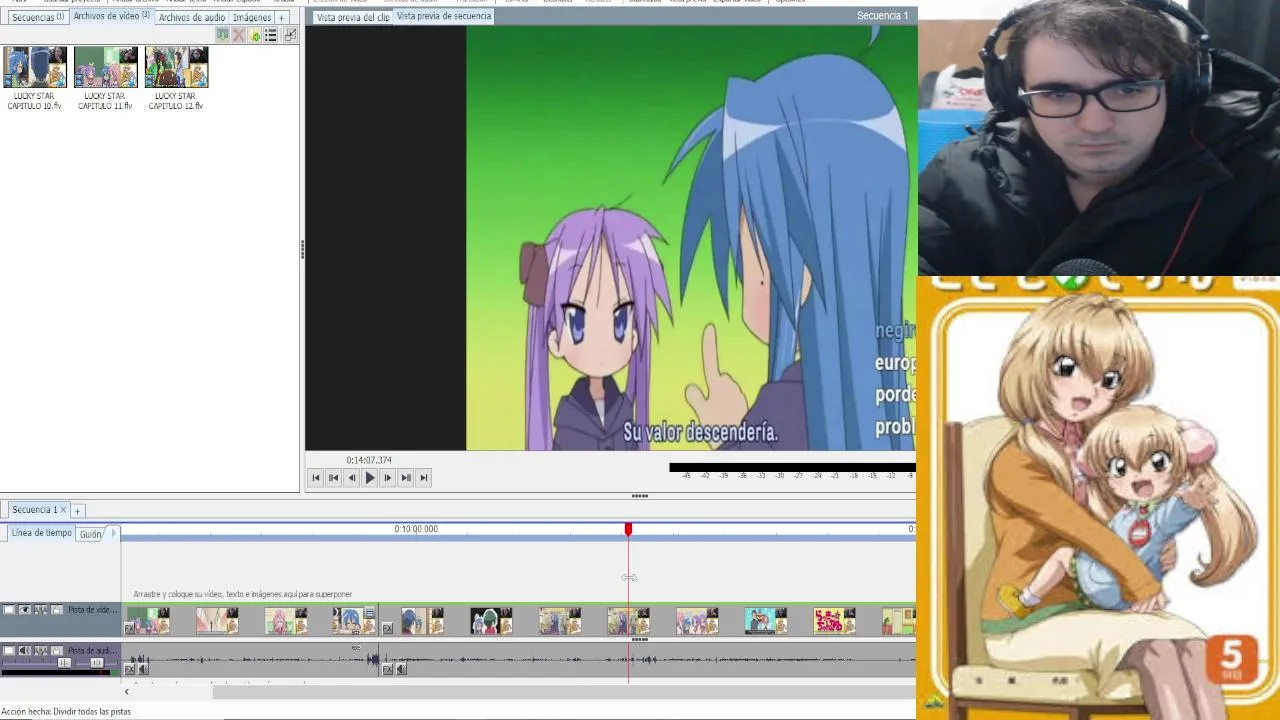Screen dimensions: 1280x720
Task: Open the Archivos de audio tab
Action: pyautogui.click(x=191, y=17)
